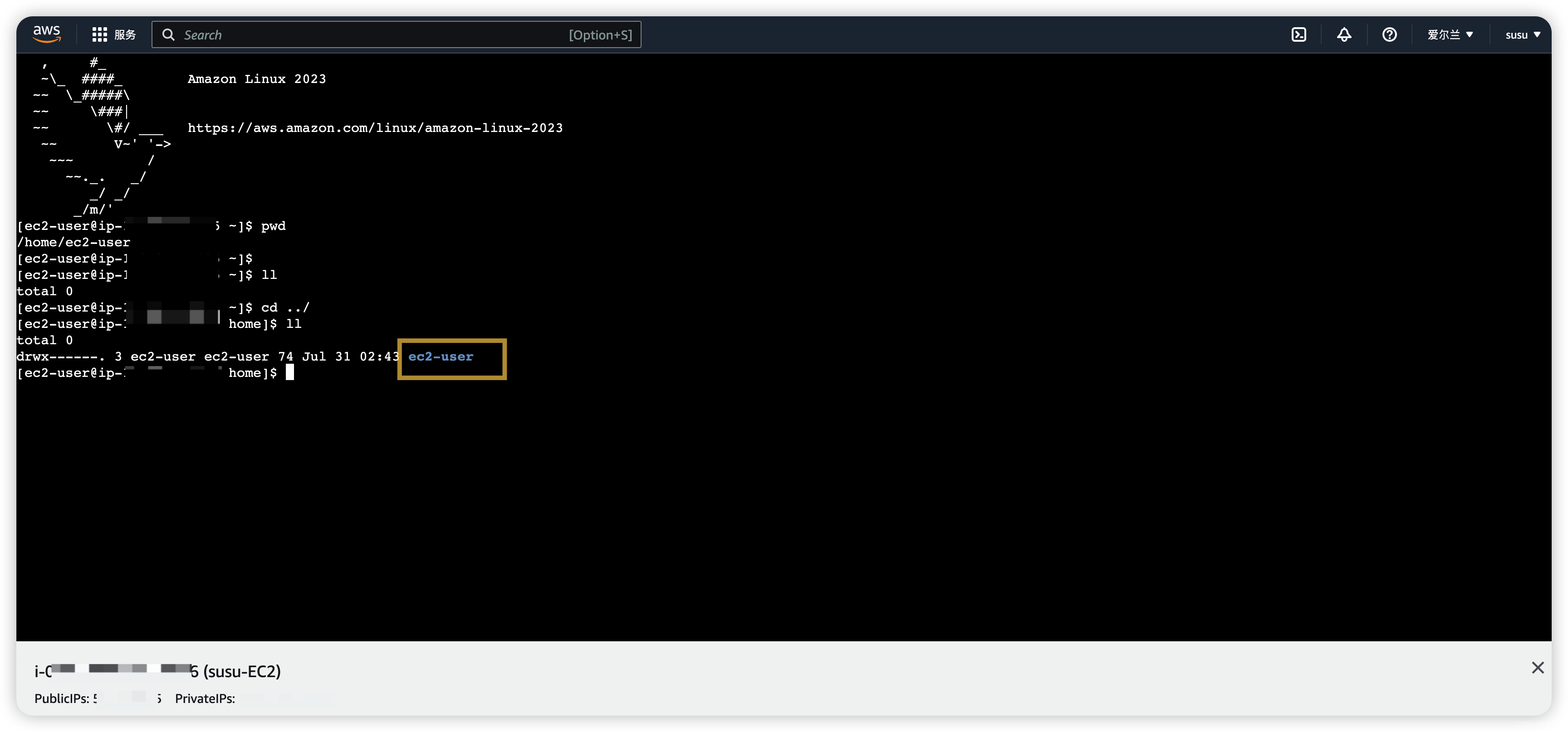The height and width of the screenshot is (732, 1568).
Task: Click the PrivateIPs label
Action: pos(205,698)
